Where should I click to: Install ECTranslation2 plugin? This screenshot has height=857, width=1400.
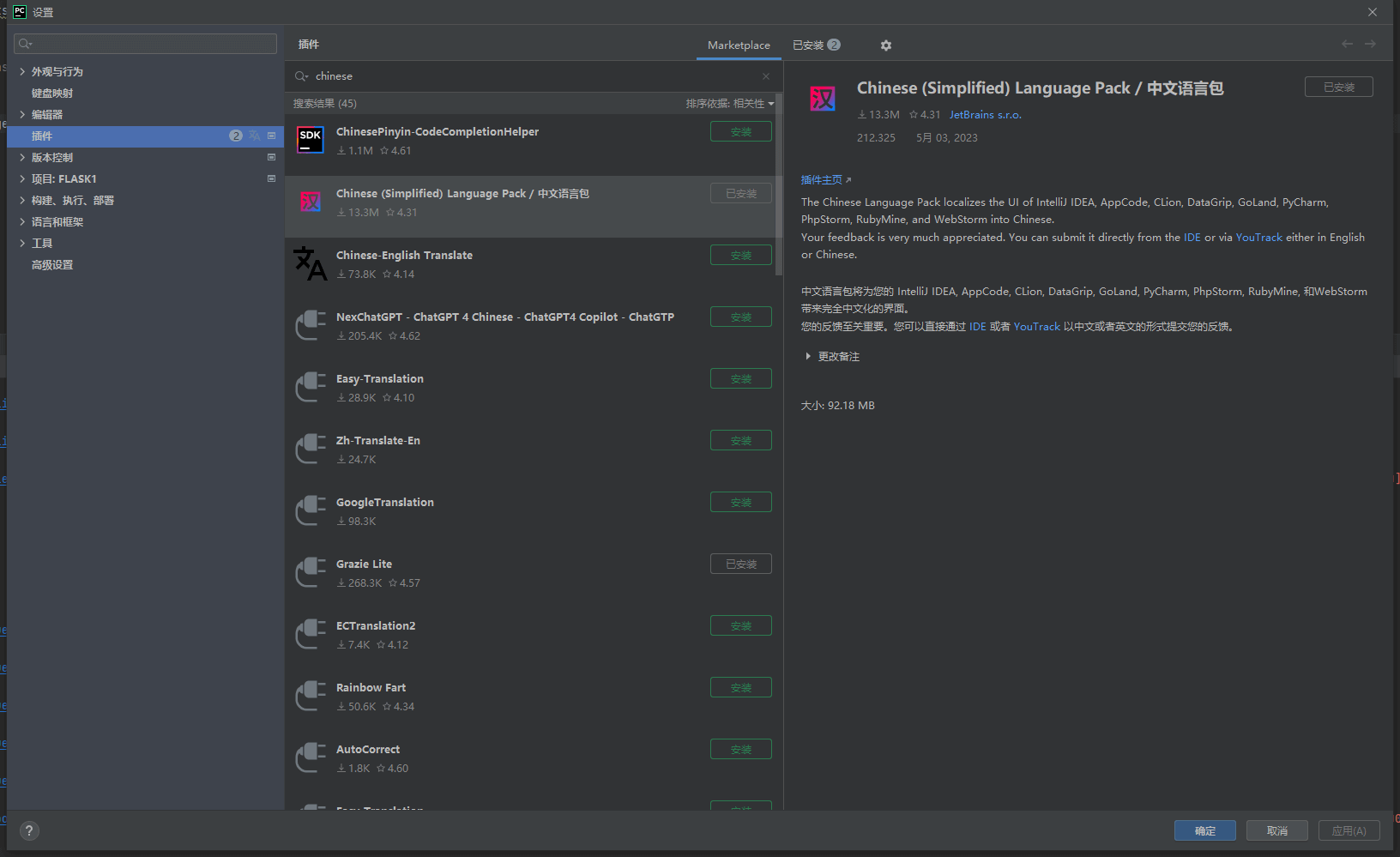(x=740, y=625)
